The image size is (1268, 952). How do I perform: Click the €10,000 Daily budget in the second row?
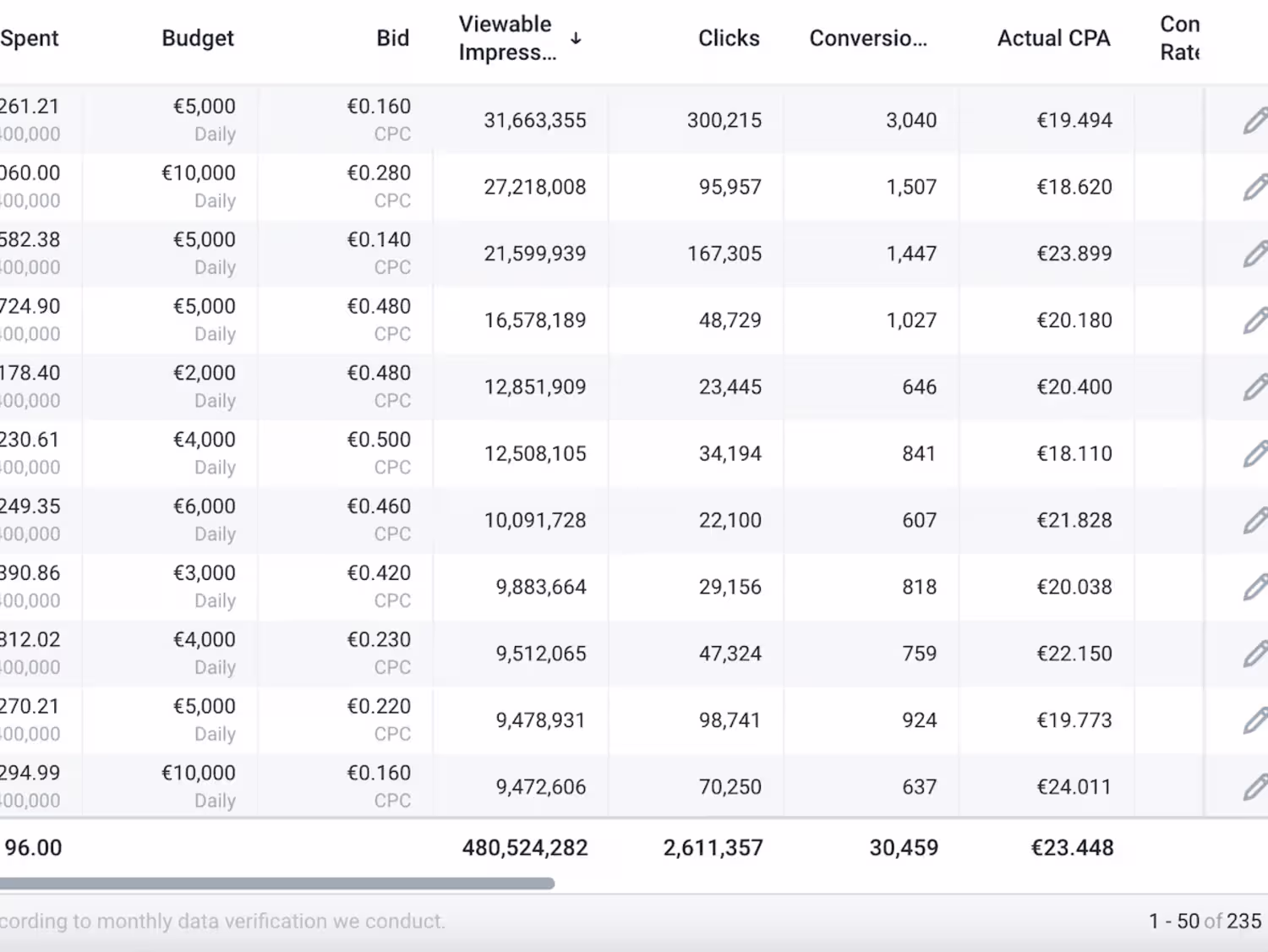click(x=199, y=174)
